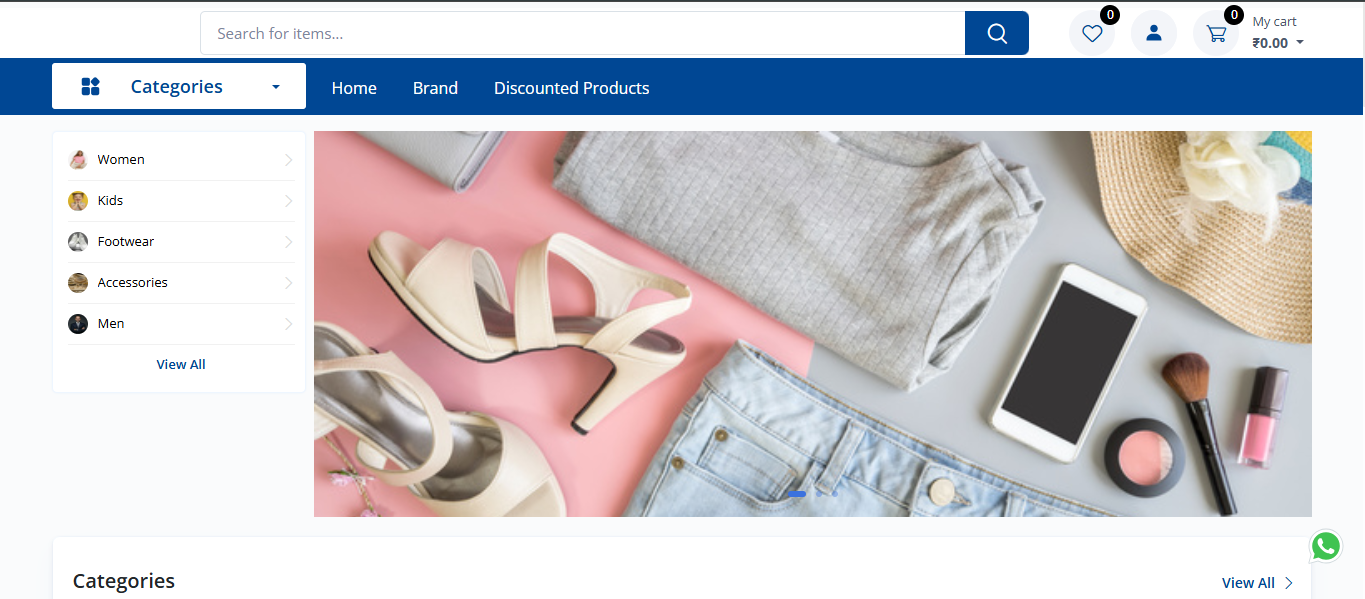
Task: Click the shopping cart icon
Action: (x=1216, y=33)
